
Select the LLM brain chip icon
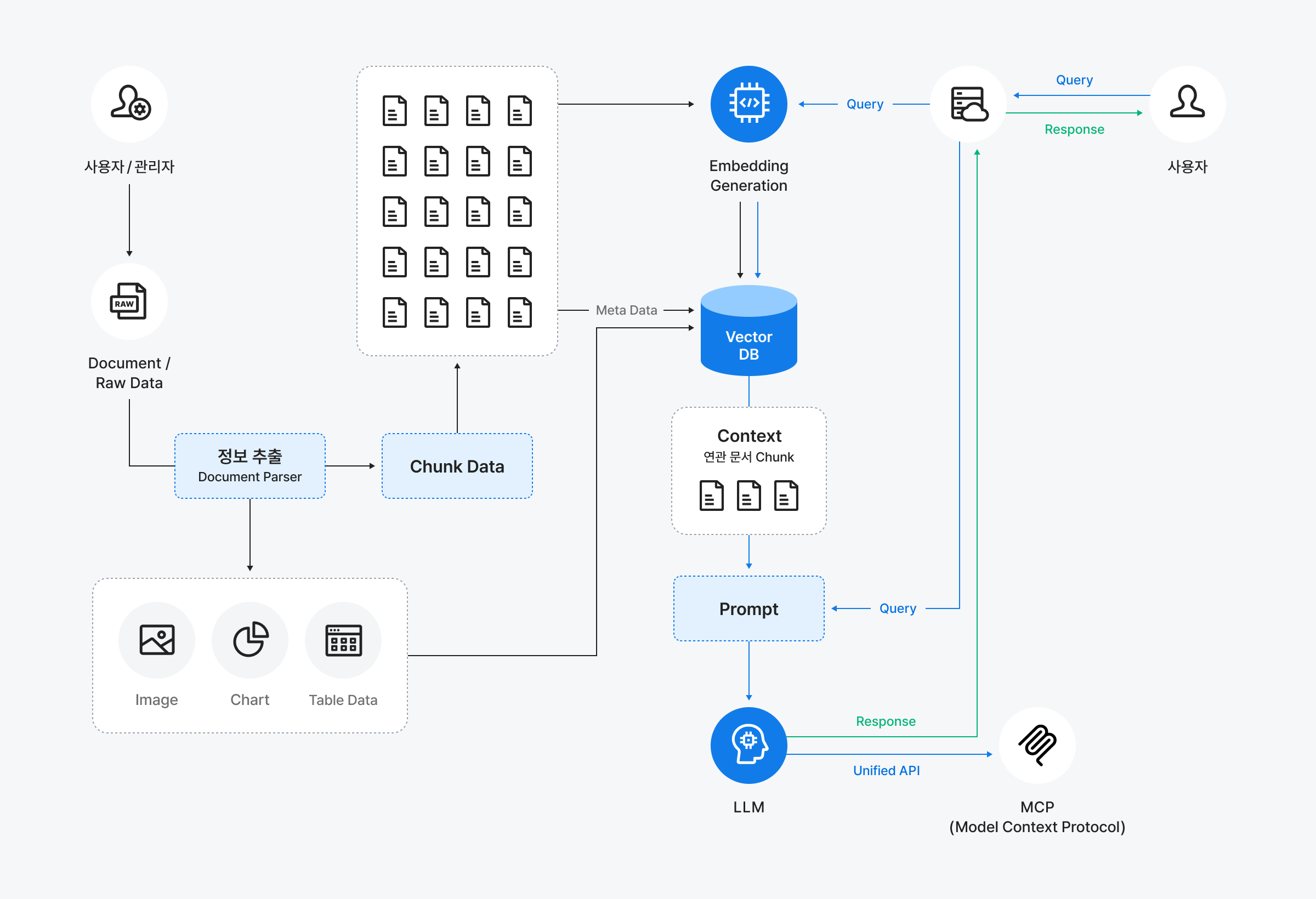(748, 745)
